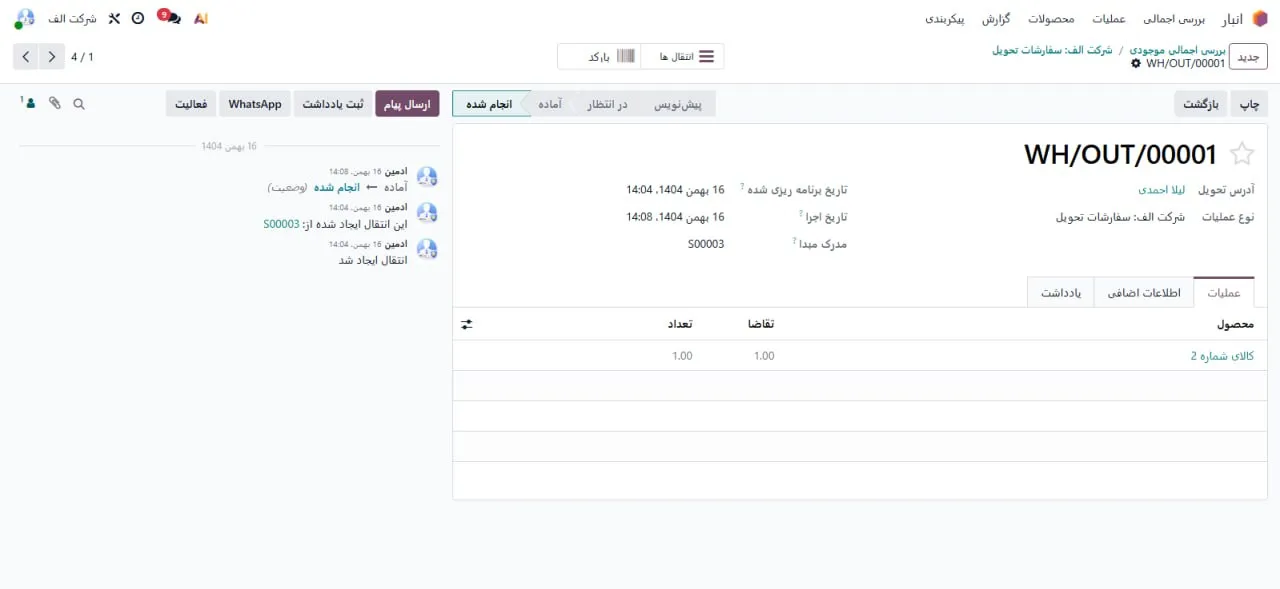
Task: Click the admin avatar on the status change message
Action: 427,178
